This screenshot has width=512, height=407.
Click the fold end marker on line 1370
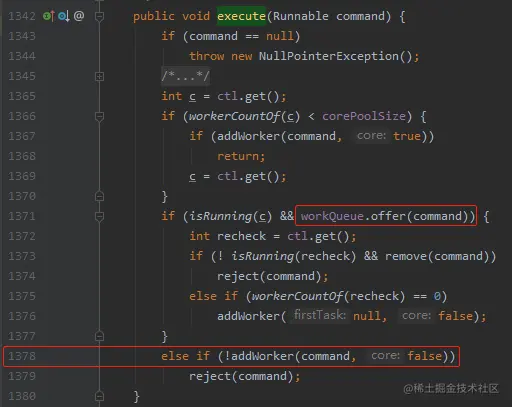pos(99,196)
